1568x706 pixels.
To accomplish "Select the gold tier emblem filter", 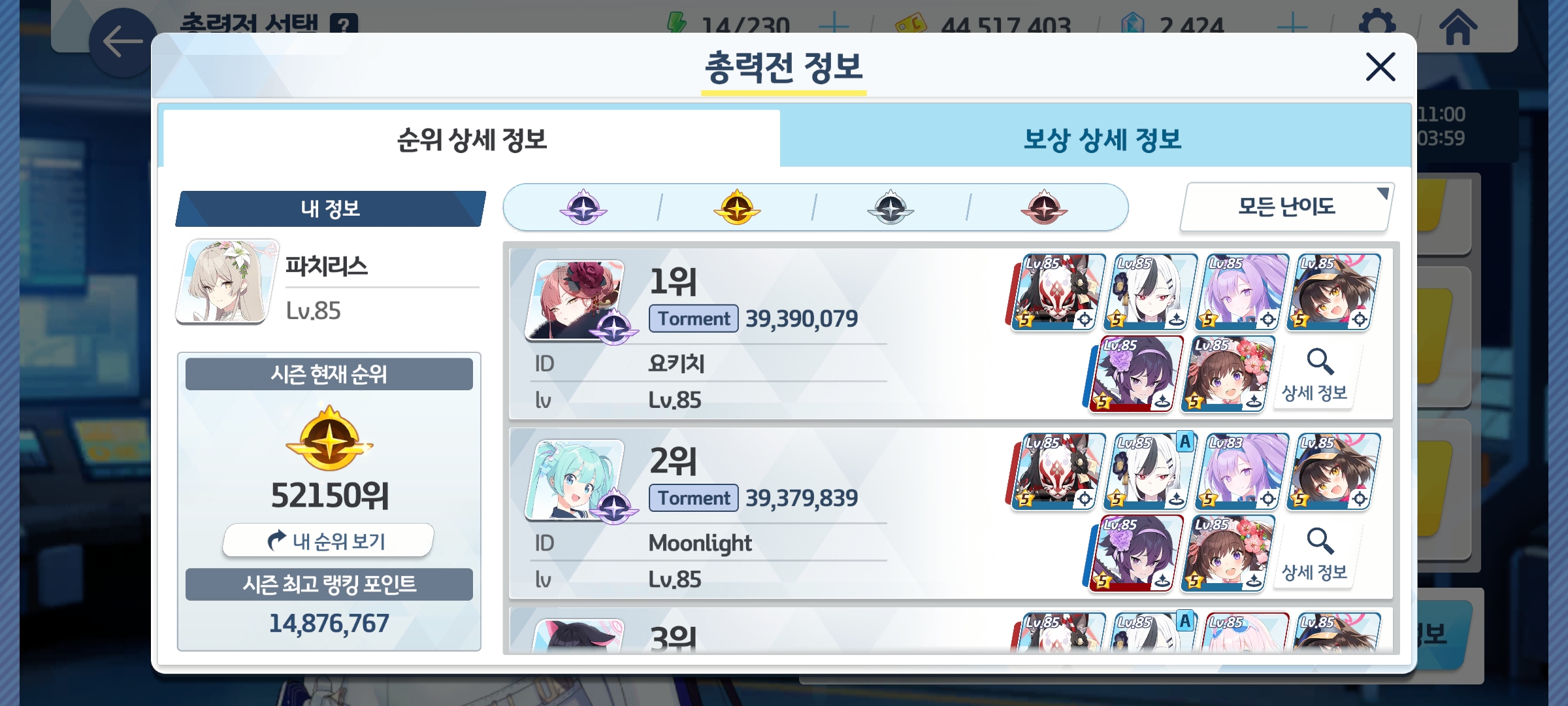I will coord(737,207).
